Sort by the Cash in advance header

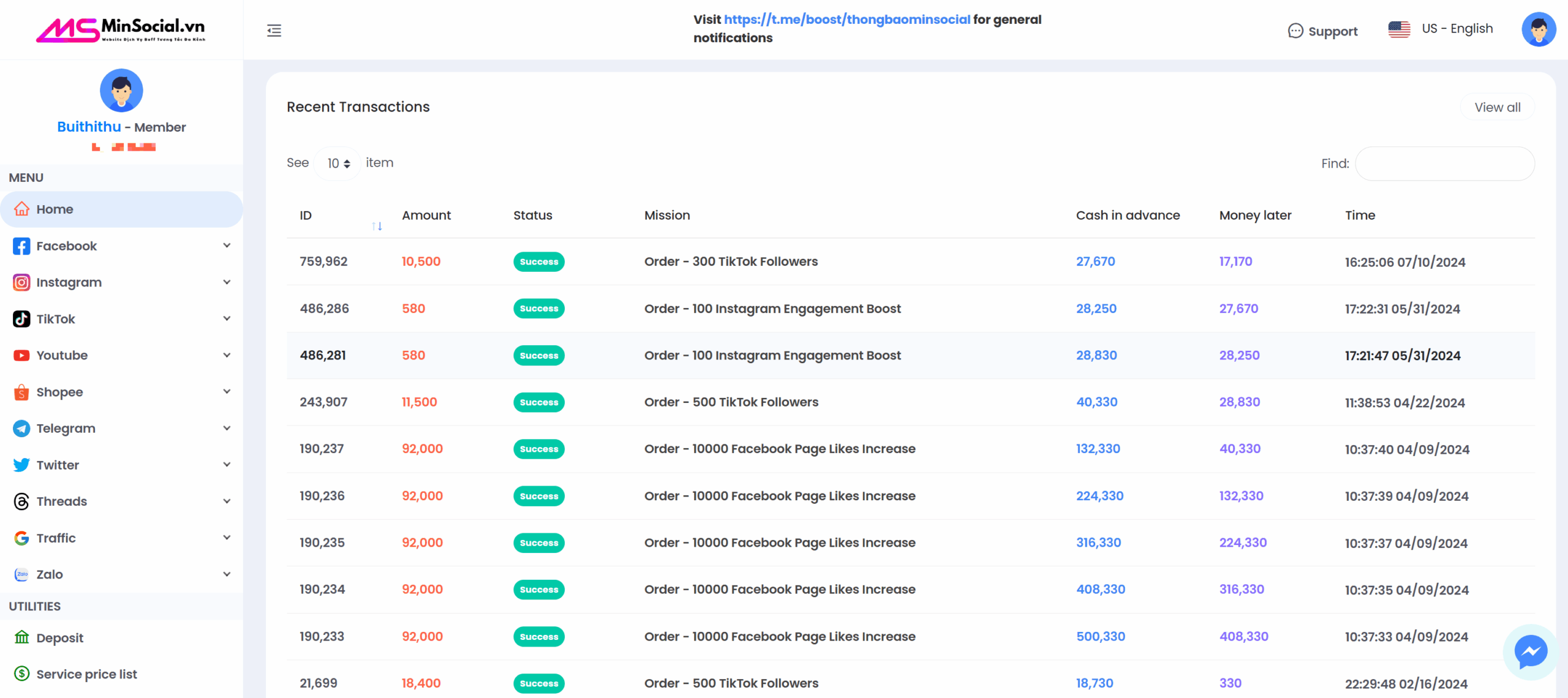pyautogui.click(x=1128, y=215)
